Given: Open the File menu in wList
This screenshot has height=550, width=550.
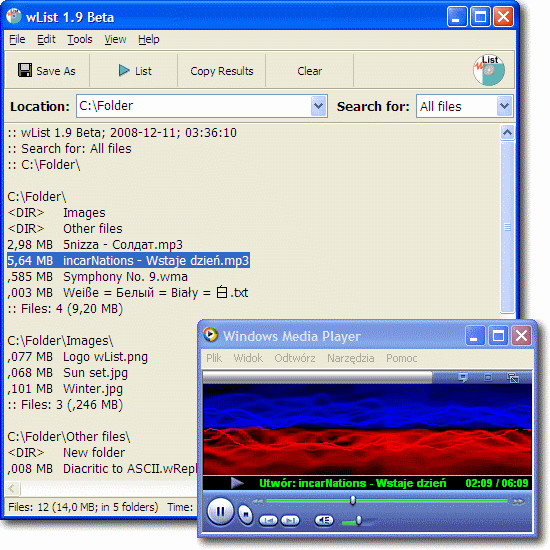Looking at the screenshot, I should (x=17, y=39).
